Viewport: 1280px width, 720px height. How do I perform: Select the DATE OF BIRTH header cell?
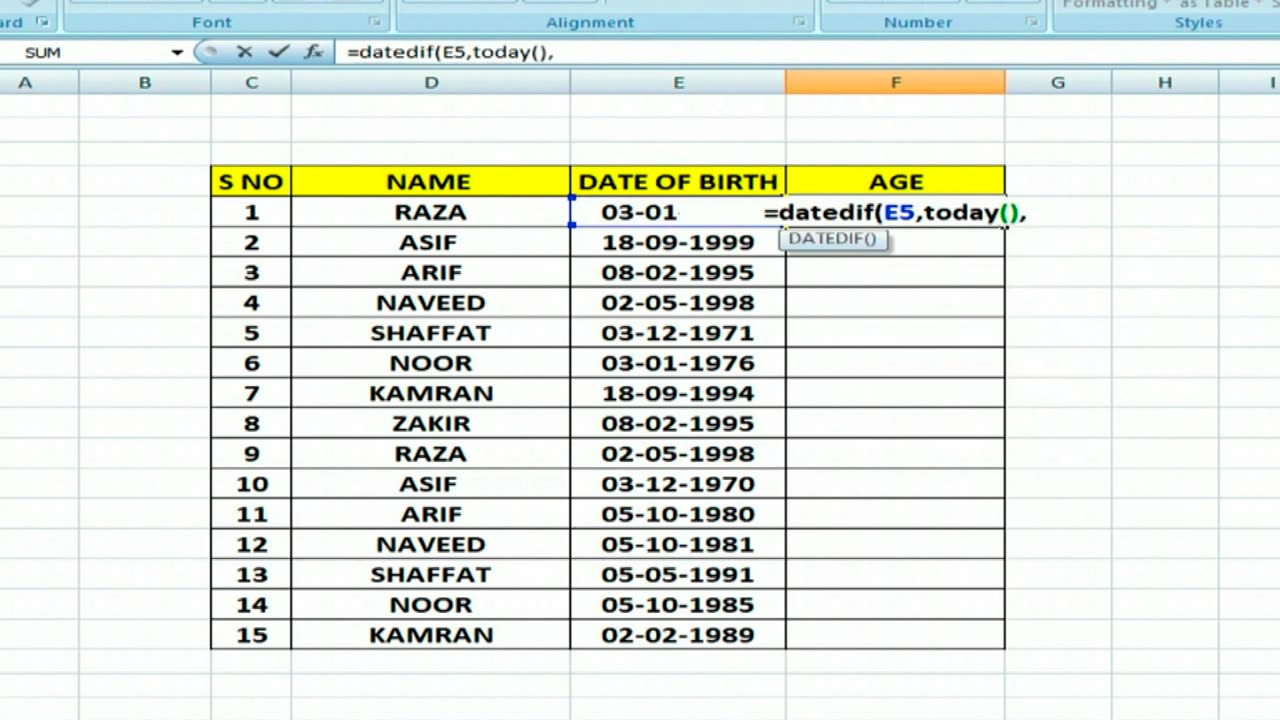coord(678,181)
